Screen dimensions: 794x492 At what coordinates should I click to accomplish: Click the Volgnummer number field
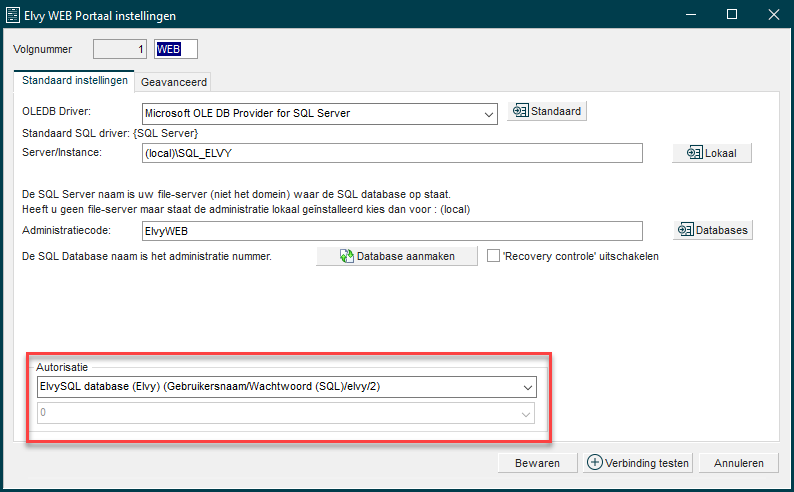[x=120, y=49]
